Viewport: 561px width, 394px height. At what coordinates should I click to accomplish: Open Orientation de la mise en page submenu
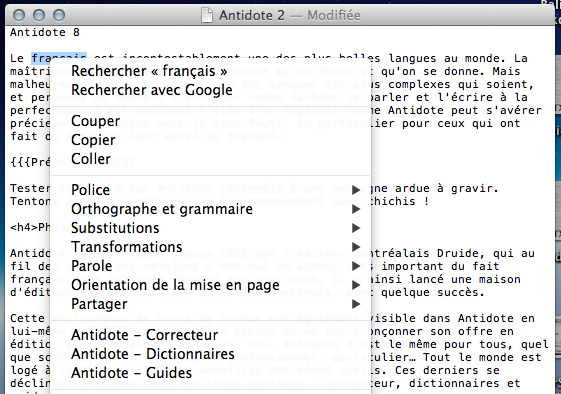(x=210, y=285)
